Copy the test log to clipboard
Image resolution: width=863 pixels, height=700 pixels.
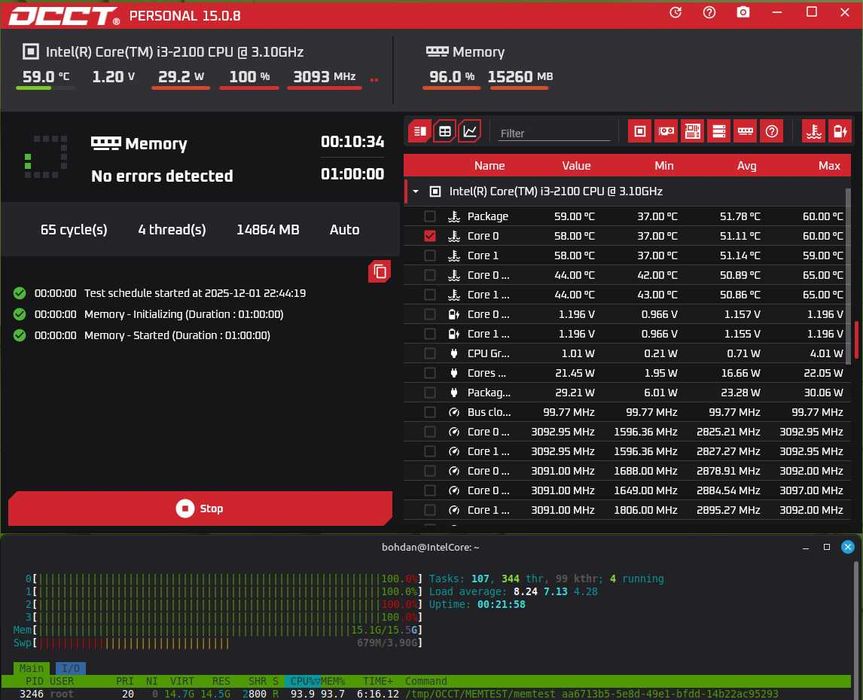[380, 271]
